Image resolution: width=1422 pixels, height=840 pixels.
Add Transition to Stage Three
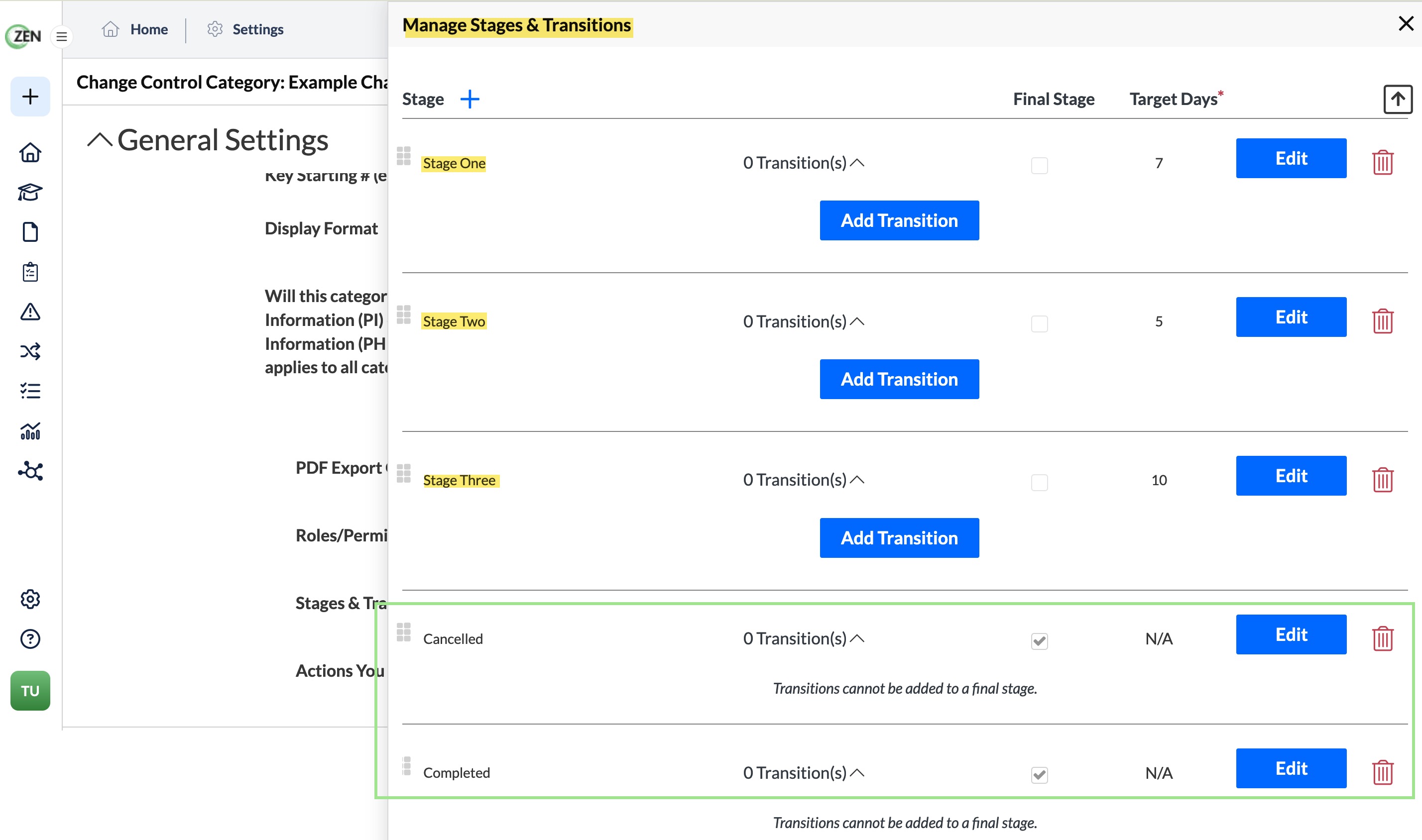(x=899, y=538)
